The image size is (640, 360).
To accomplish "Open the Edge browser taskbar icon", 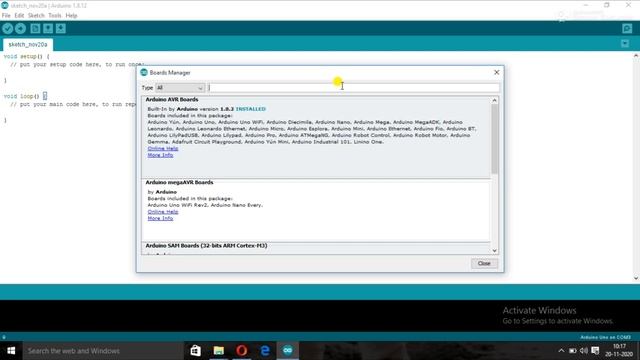I will click(x=265, y=351).
